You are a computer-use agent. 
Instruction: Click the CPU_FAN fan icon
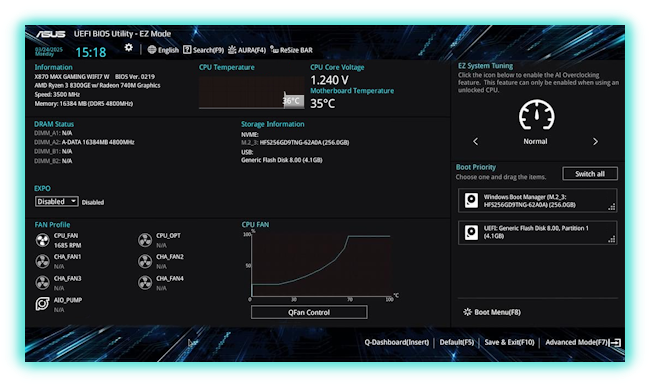point(42,240)
